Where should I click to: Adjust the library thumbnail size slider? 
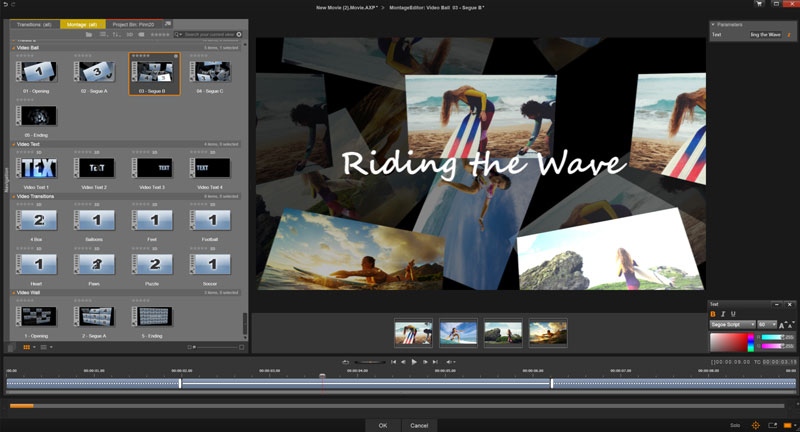pos(217,347)
